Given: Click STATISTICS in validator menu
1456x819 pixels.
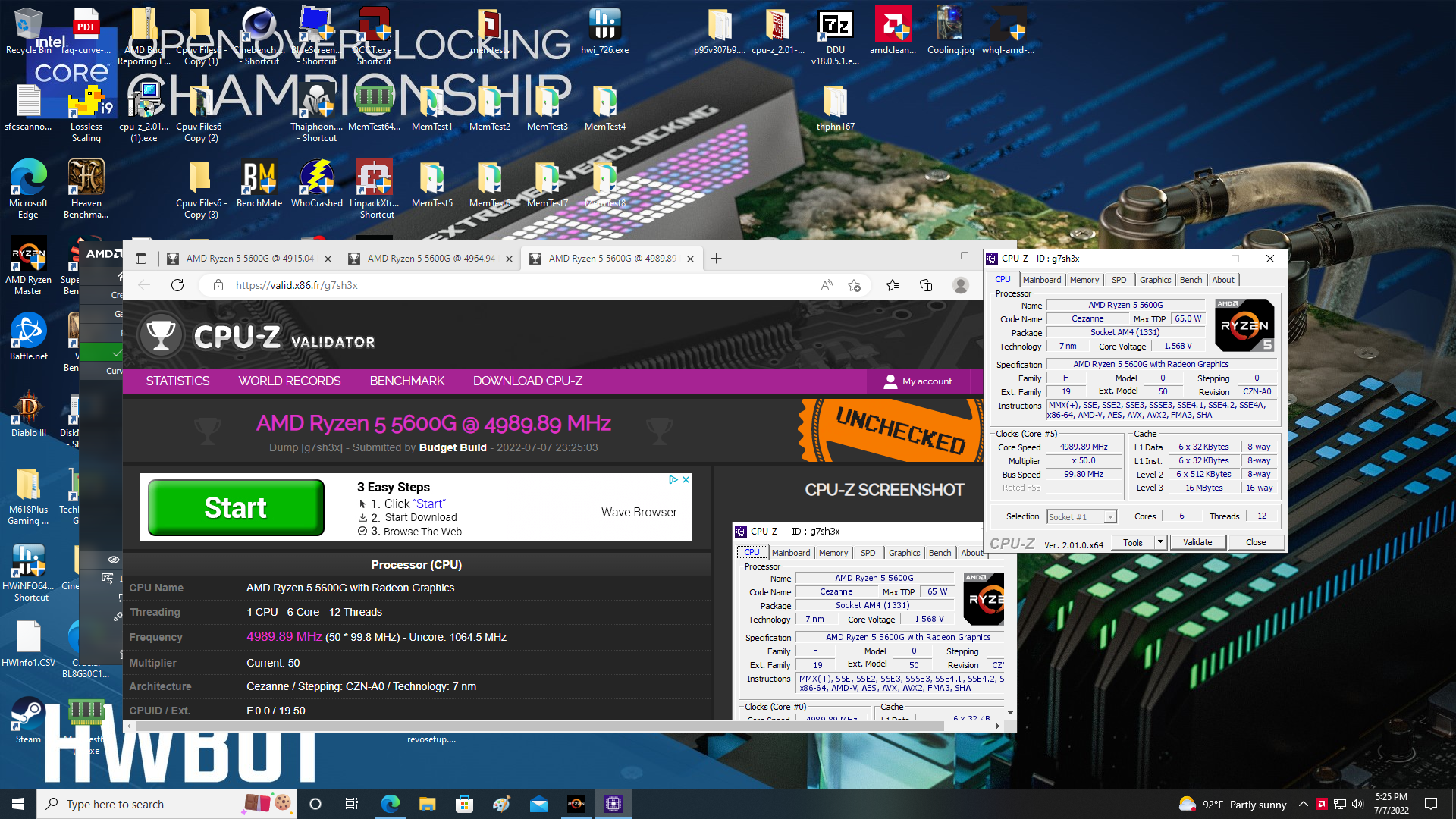Looking at the screenshot, I should coord(177,381).
